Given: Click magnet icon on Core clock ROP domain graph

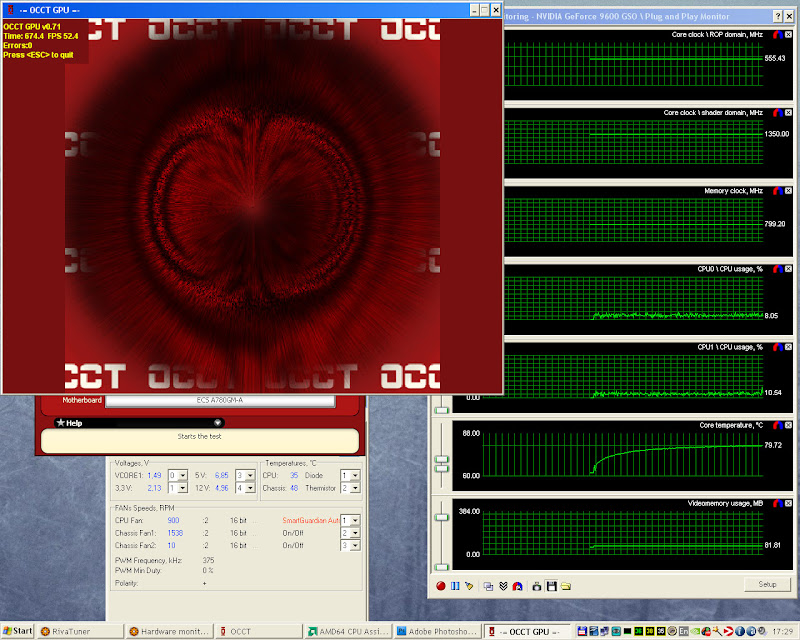Looking at the screenshot, I should pyautogui.click(x=778, y=35).
